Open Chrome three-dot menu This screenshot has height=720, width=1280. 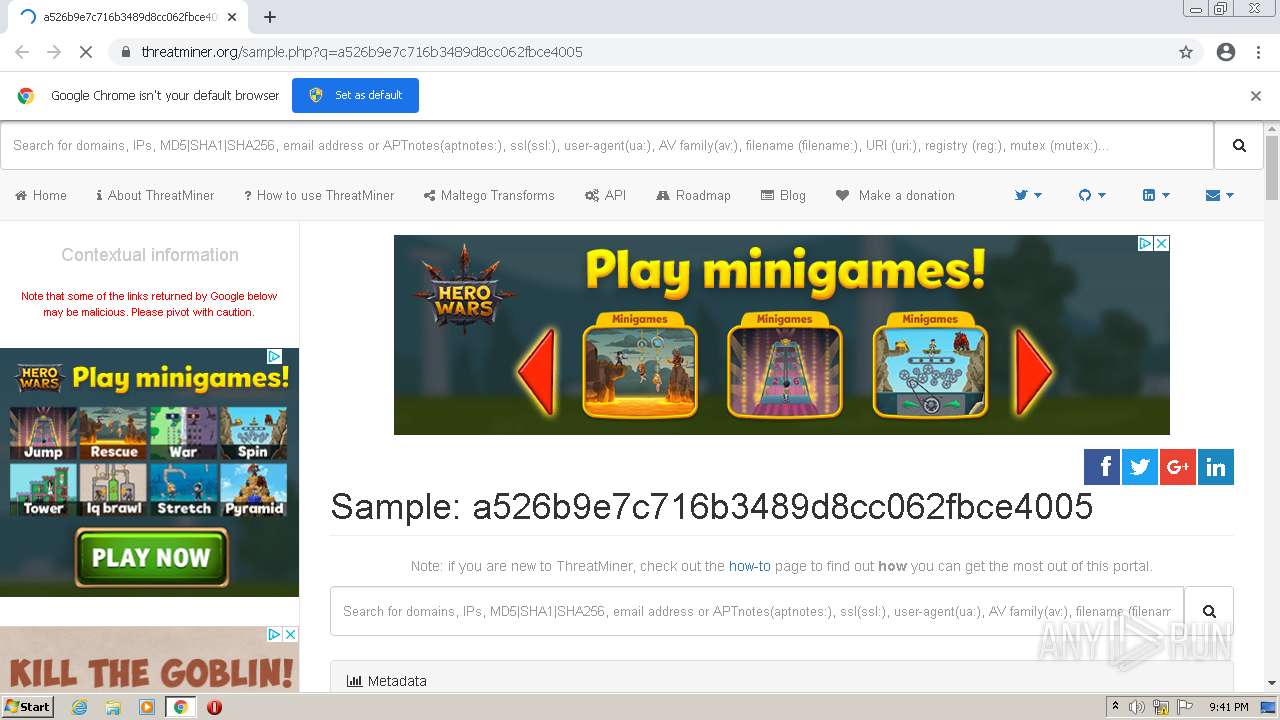1258,52
